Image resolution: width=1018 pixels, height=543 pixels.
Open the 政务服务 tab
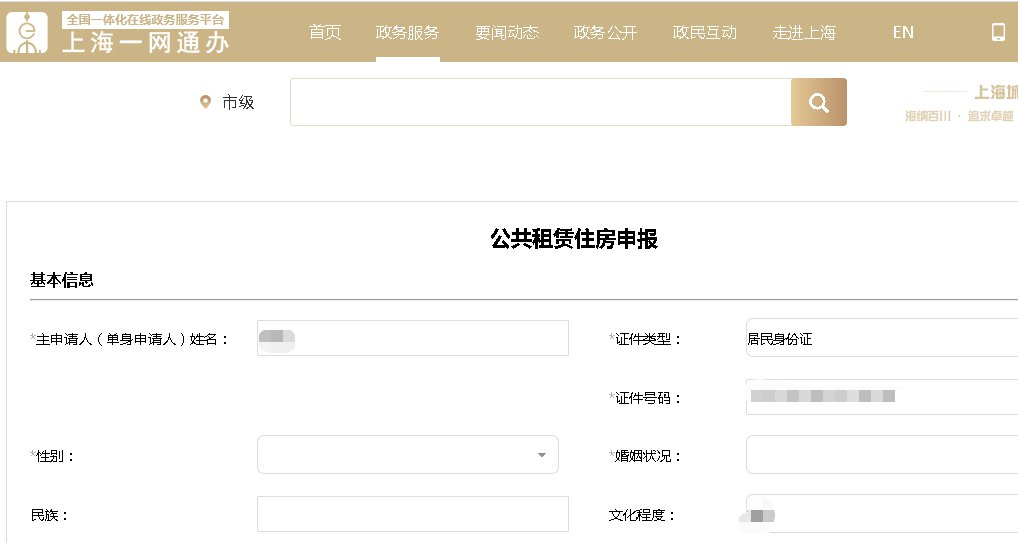pyautogui.click(x=407, y=32)
